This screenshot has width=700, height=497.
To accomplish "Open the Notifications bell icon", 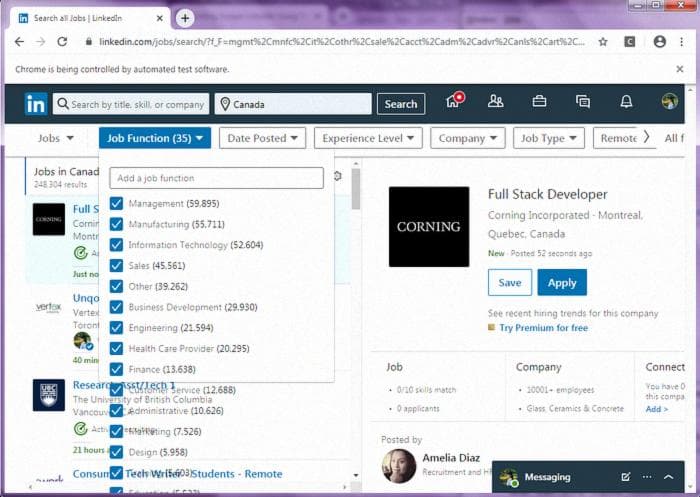I will pyautogui.click(x=626, y=102).
